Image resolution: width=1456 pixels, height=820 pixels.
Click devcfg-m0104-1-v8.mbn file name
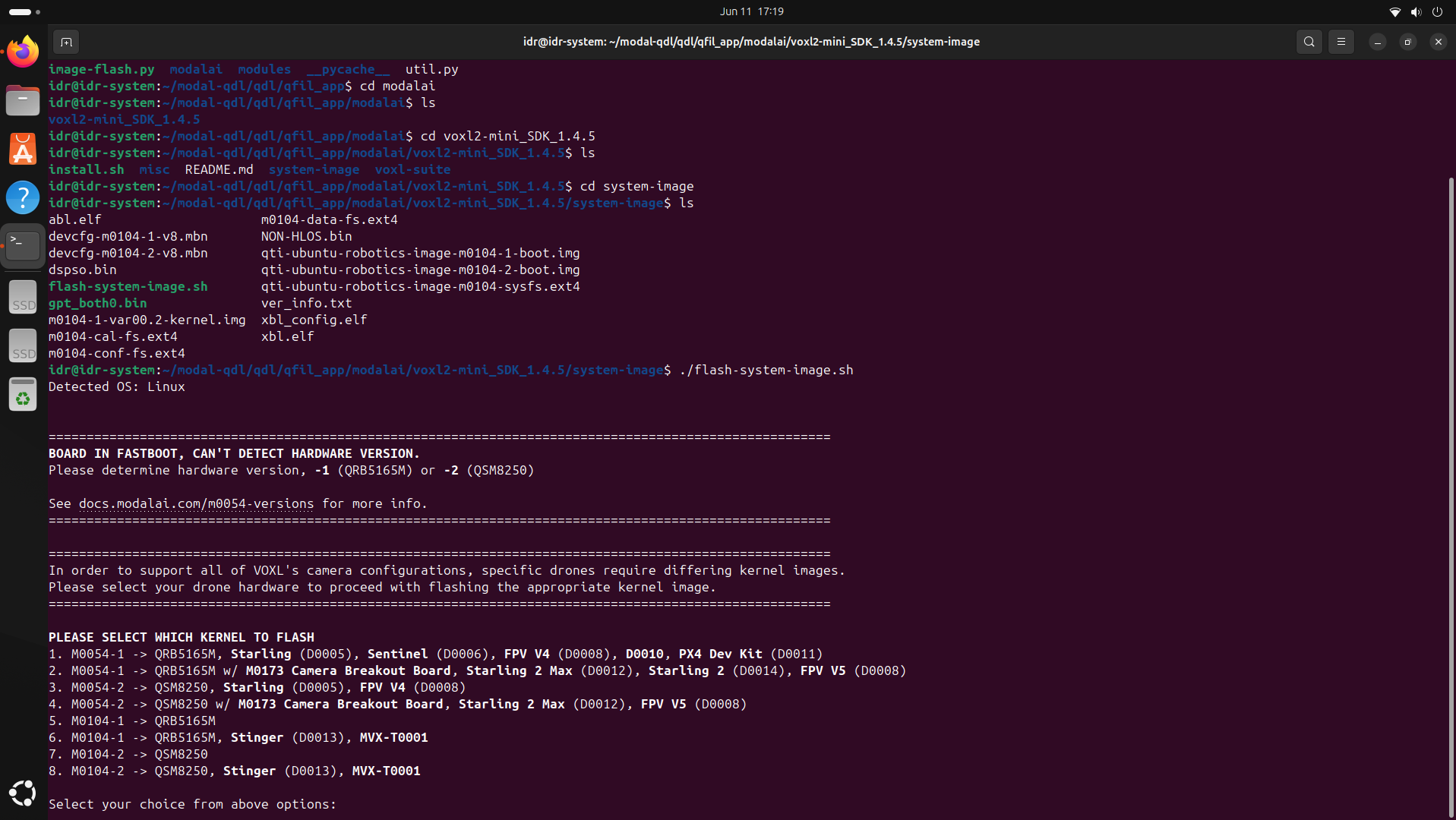[128, 236]
